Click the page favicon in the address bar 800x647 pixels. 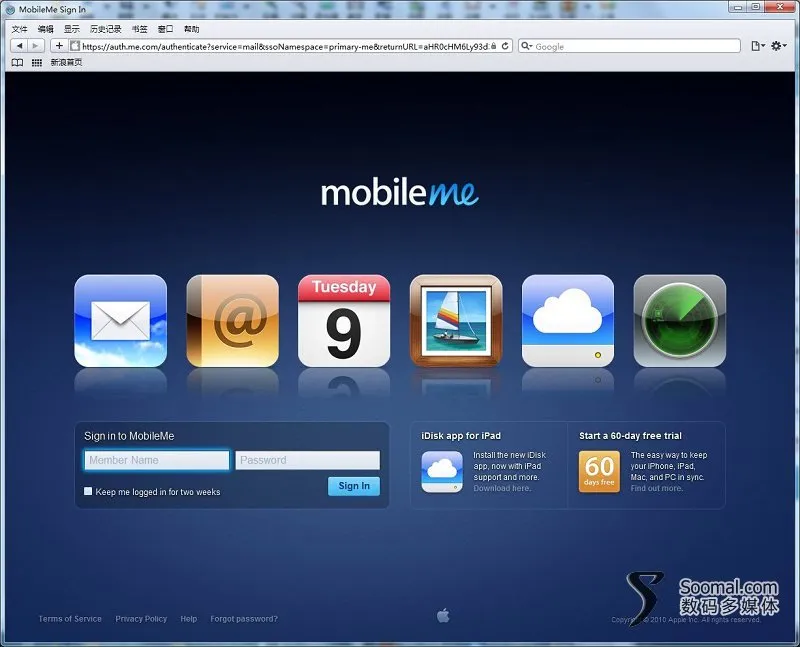click(x=75, y=46)
